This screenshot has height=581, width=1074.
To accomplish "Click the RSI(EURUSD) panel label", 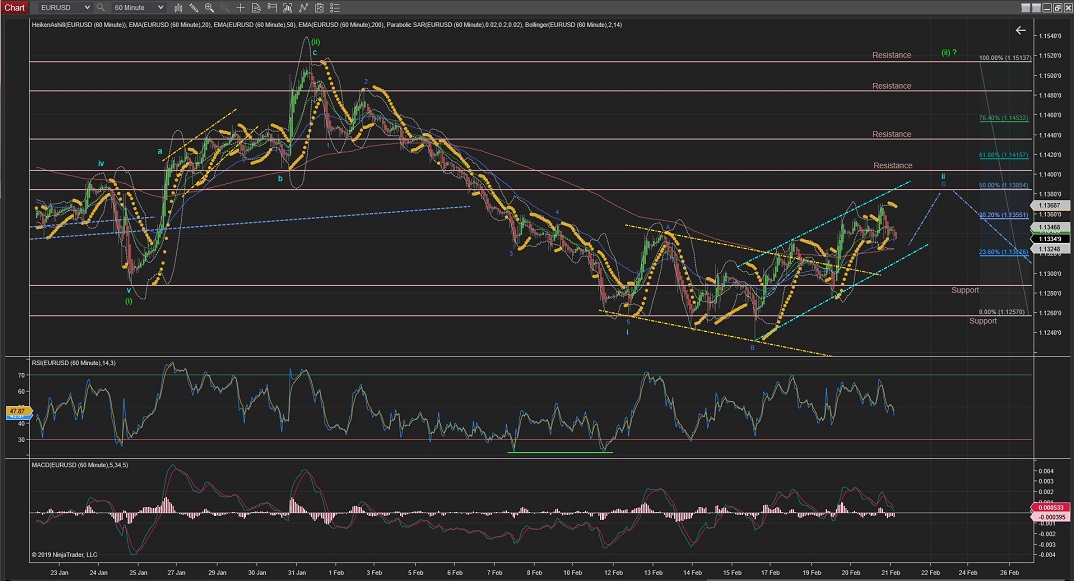I will 73,362.
